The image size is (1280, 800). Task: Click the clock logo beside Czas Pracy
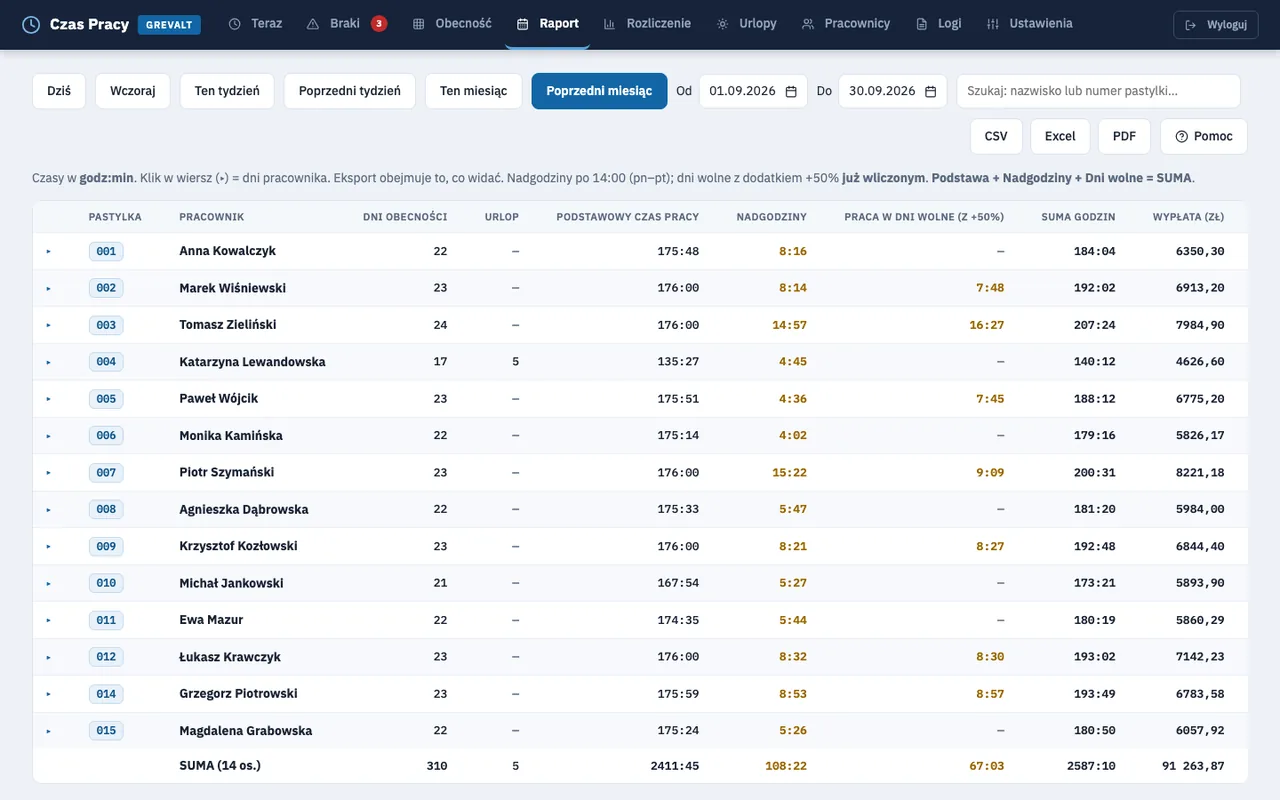tap(31, 24)
